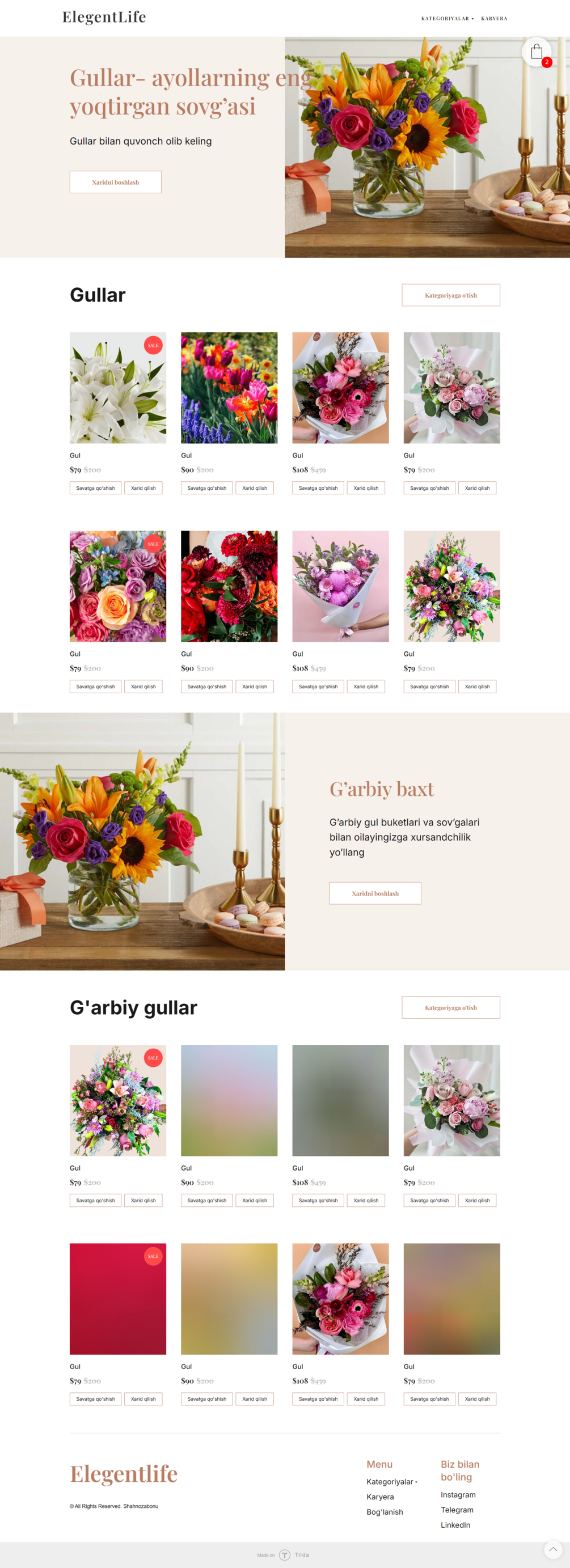Viewport: 570px width, 1568px height.
Task: Click Kategoriyaga o'tish beside the Gullar heading
Action: 451,295
